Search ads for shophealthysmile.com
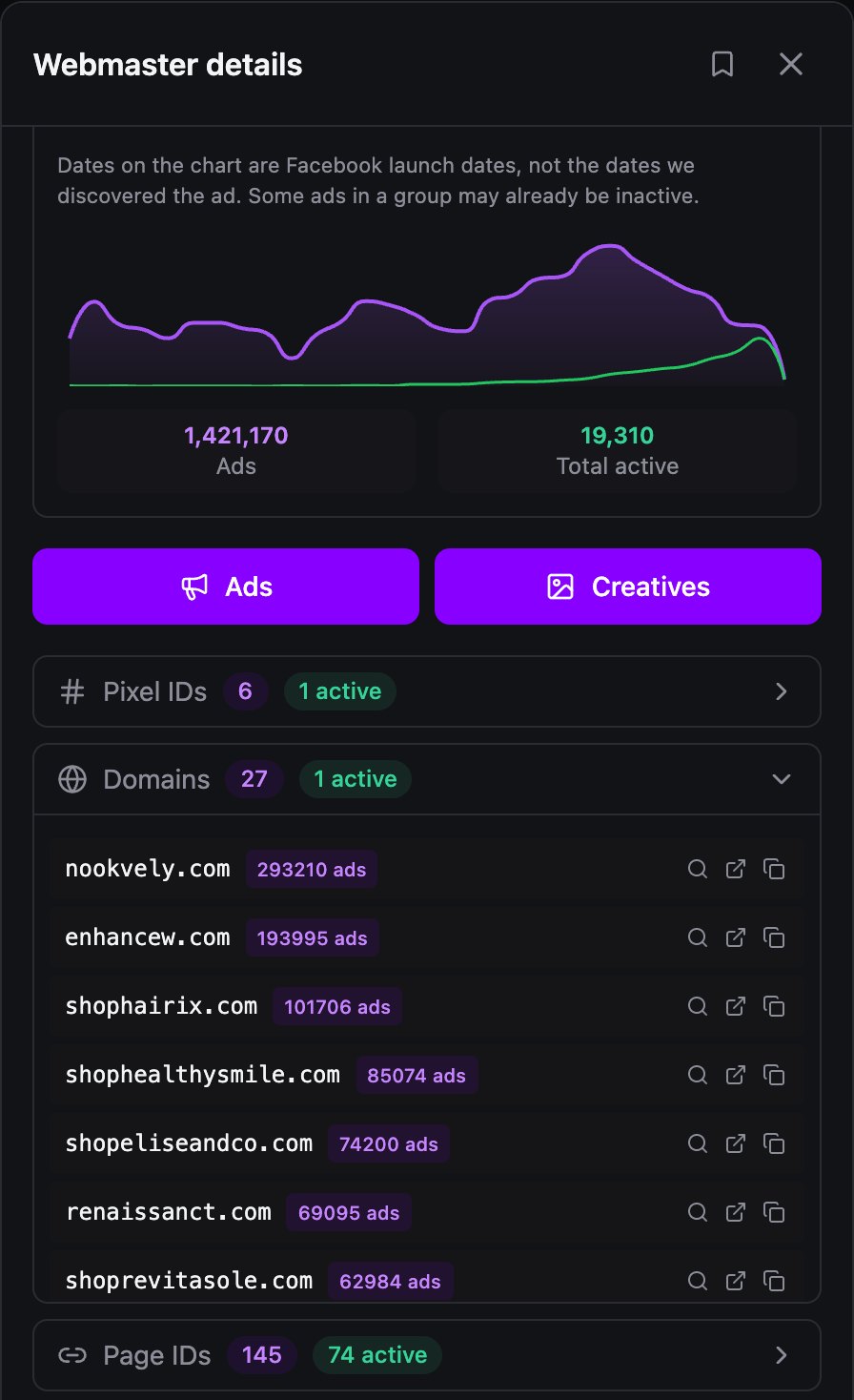The height and width of the screenshot is (1400, 854). [x=698, y=1075]
